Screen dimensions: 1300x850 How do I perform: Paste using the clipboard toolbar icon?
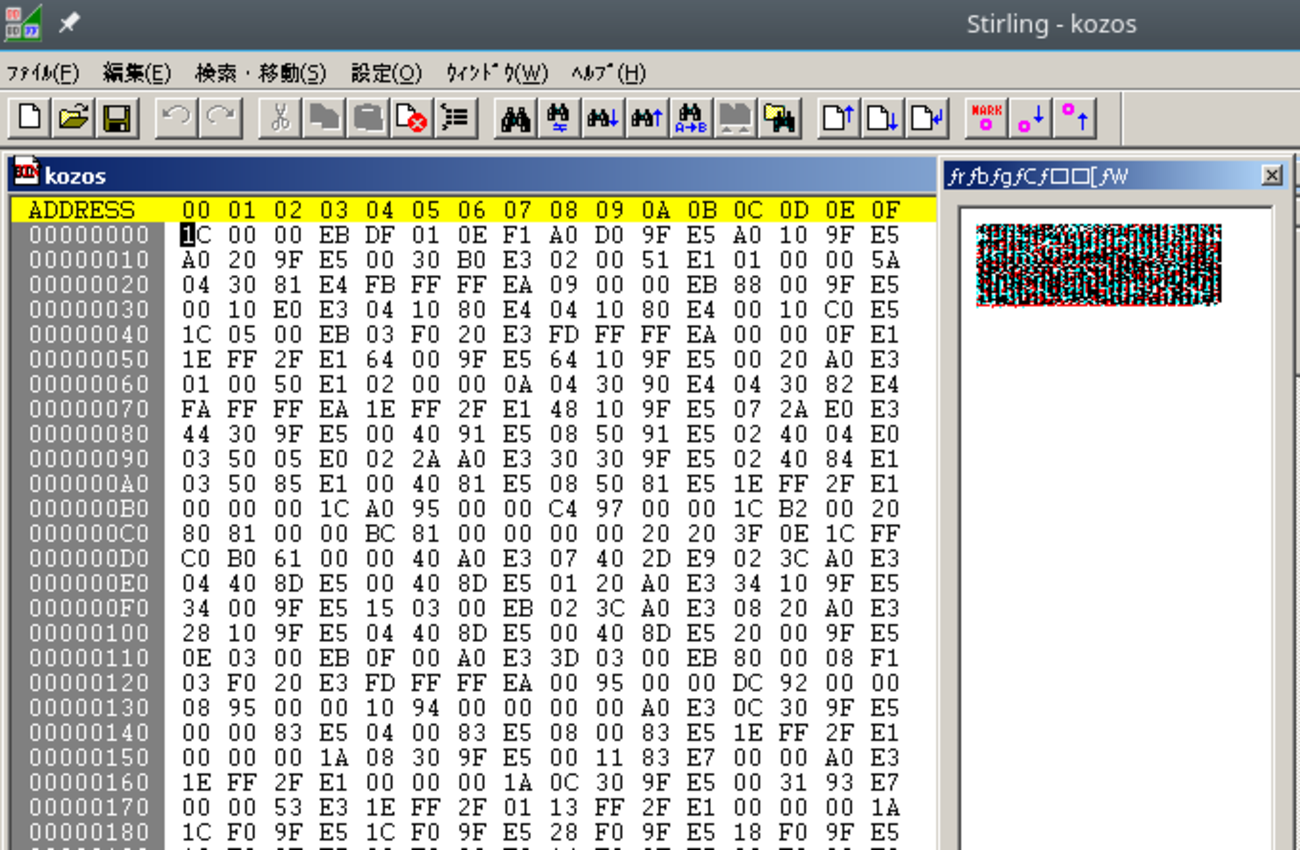click(368, 118)
